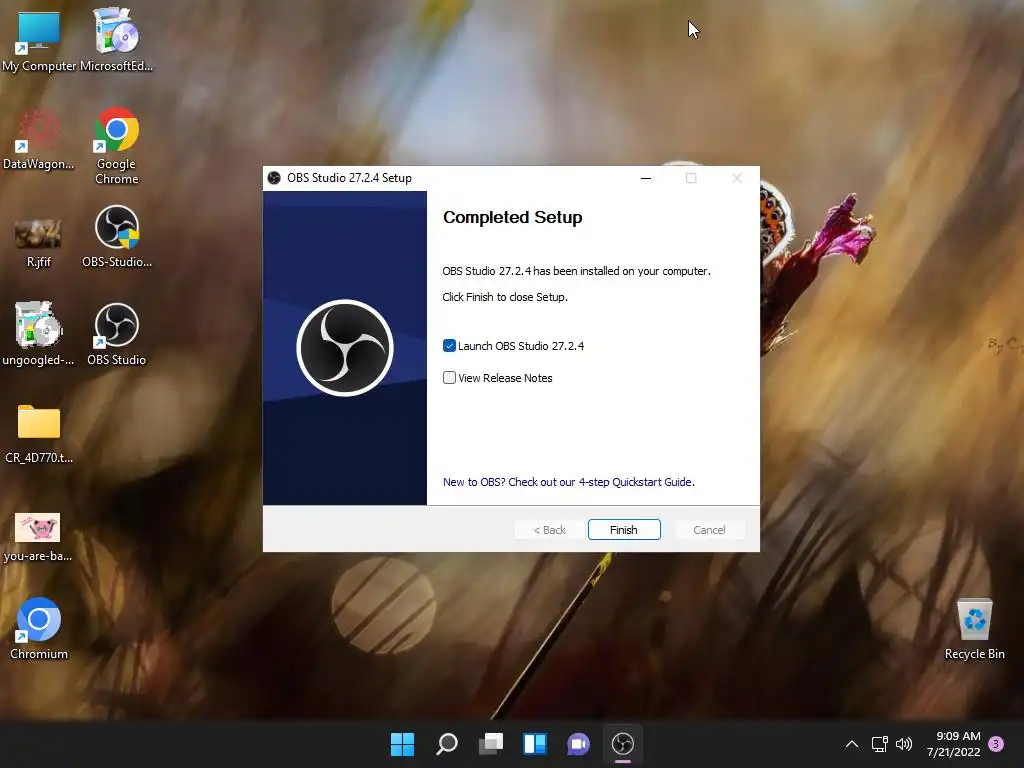Viewport: 1024px width, 768px height.
Task: Open the Chromium desktop shortcut
Action: (x=39, y=628)
